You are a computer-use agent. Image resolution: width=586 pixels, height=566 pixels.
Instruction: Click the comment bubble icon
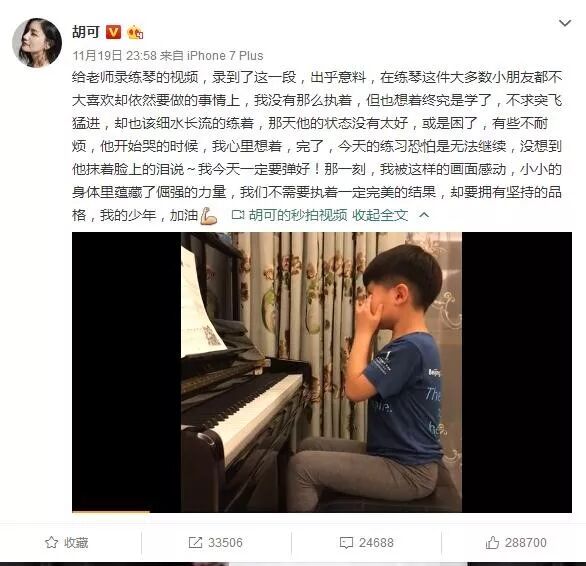[x=346, y=543]
